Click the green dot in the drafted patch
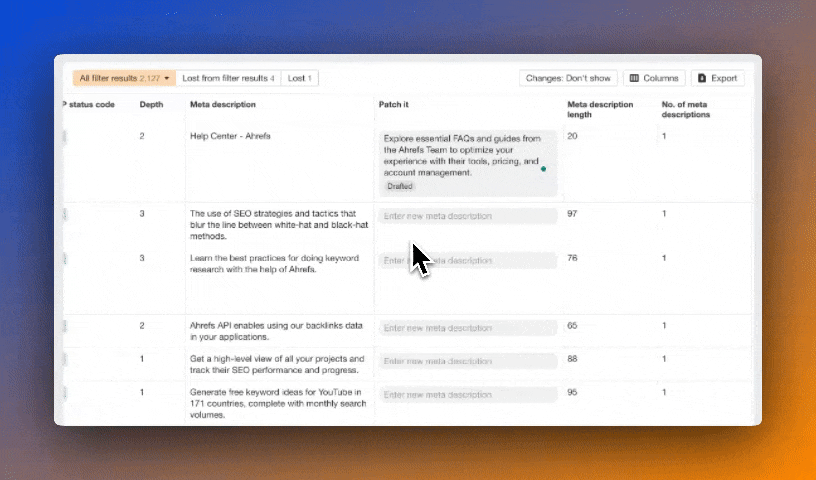Screen dimensions: 816x480 543,169
